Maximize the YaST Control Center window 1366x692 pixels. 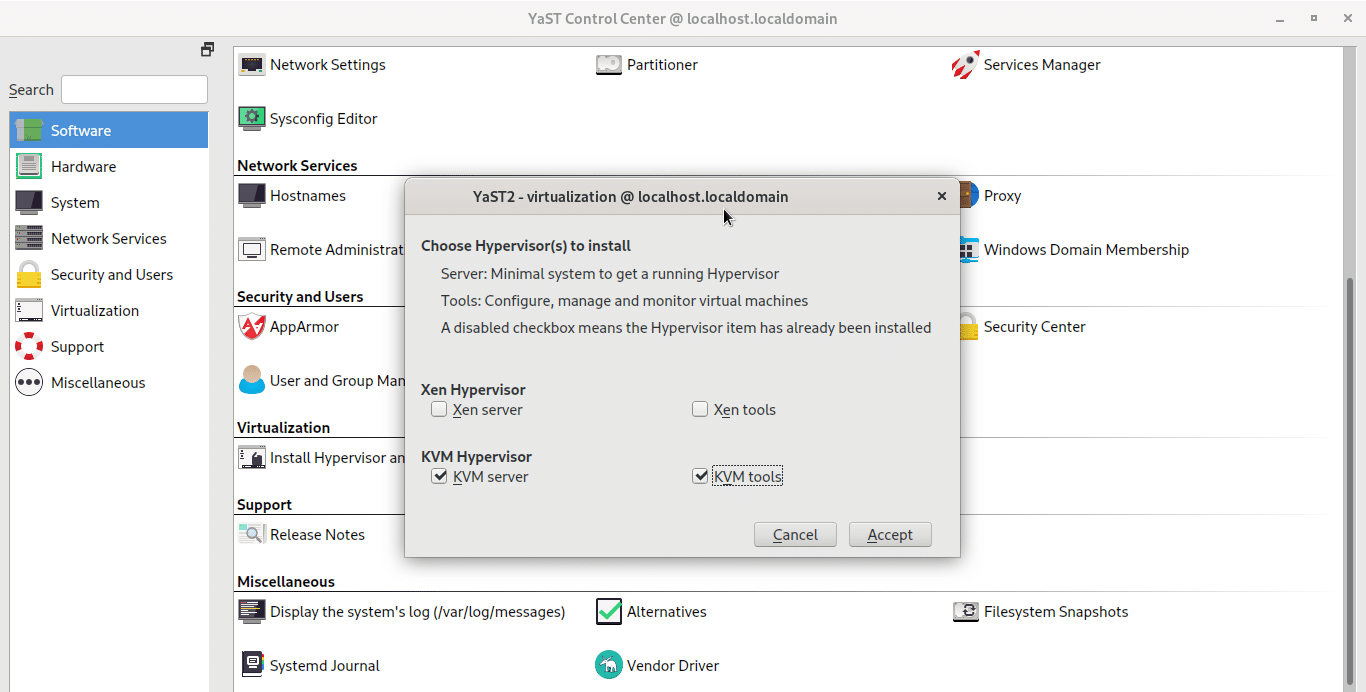1314,19
